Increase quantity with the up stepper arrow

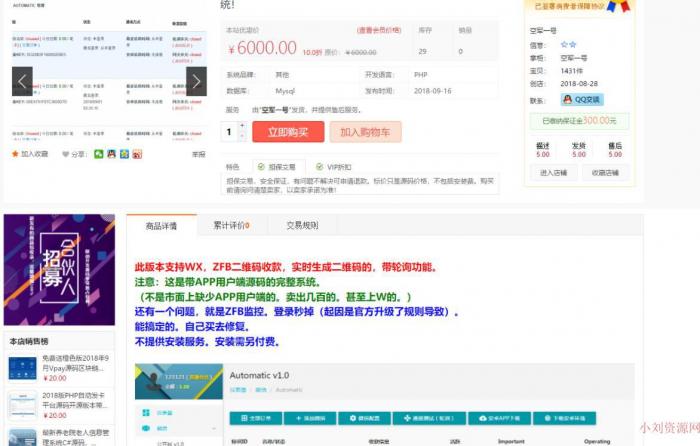(241, 127)
